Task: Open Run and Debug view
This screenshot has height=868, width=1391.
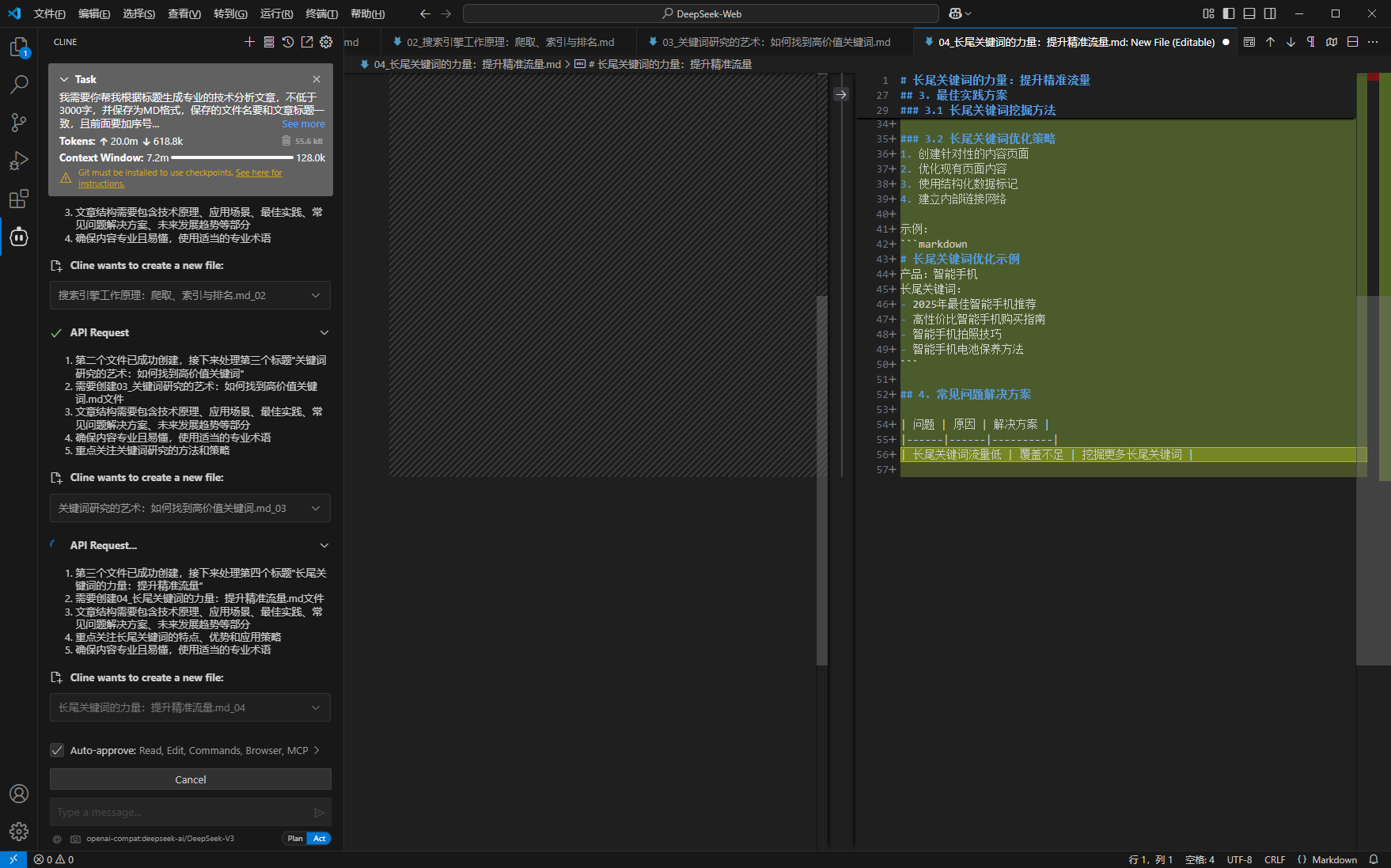Action: tap(19, 161)
